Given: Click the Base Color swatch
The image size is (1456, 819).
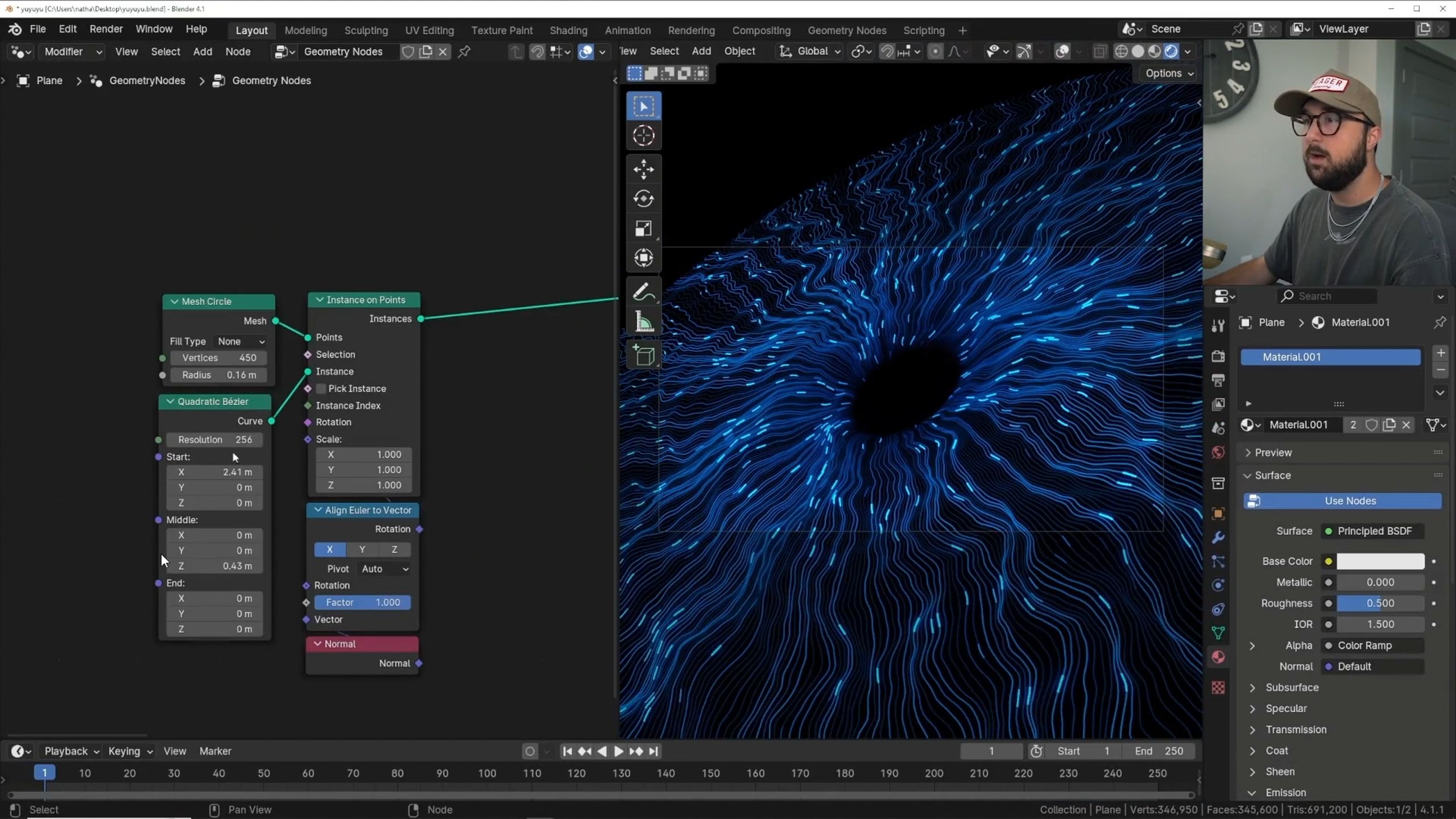Looking at the screenshot, I should point(1380,561).
